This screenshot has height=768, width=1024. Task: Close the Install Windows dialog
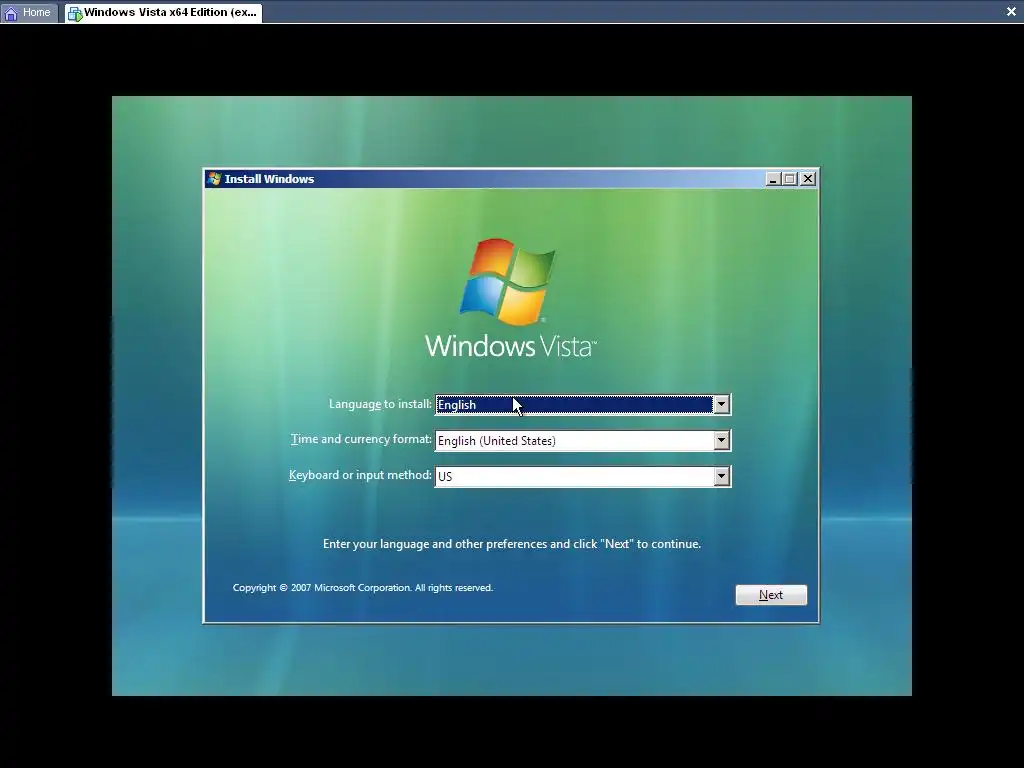808,179
